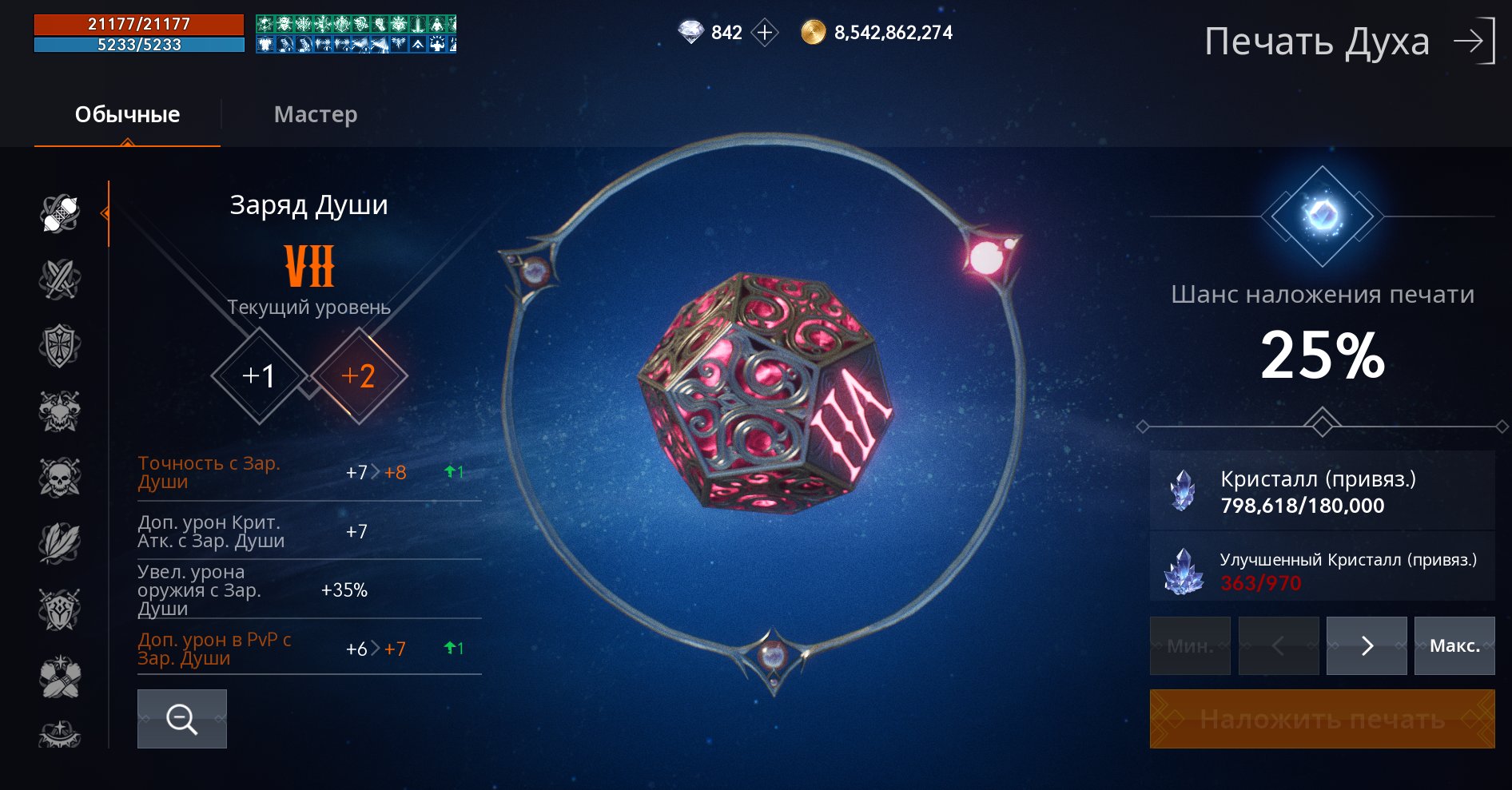The image size is (1512, 790).
Task: Click the magnifier zoom-out details button
Action: pos(182,719)
